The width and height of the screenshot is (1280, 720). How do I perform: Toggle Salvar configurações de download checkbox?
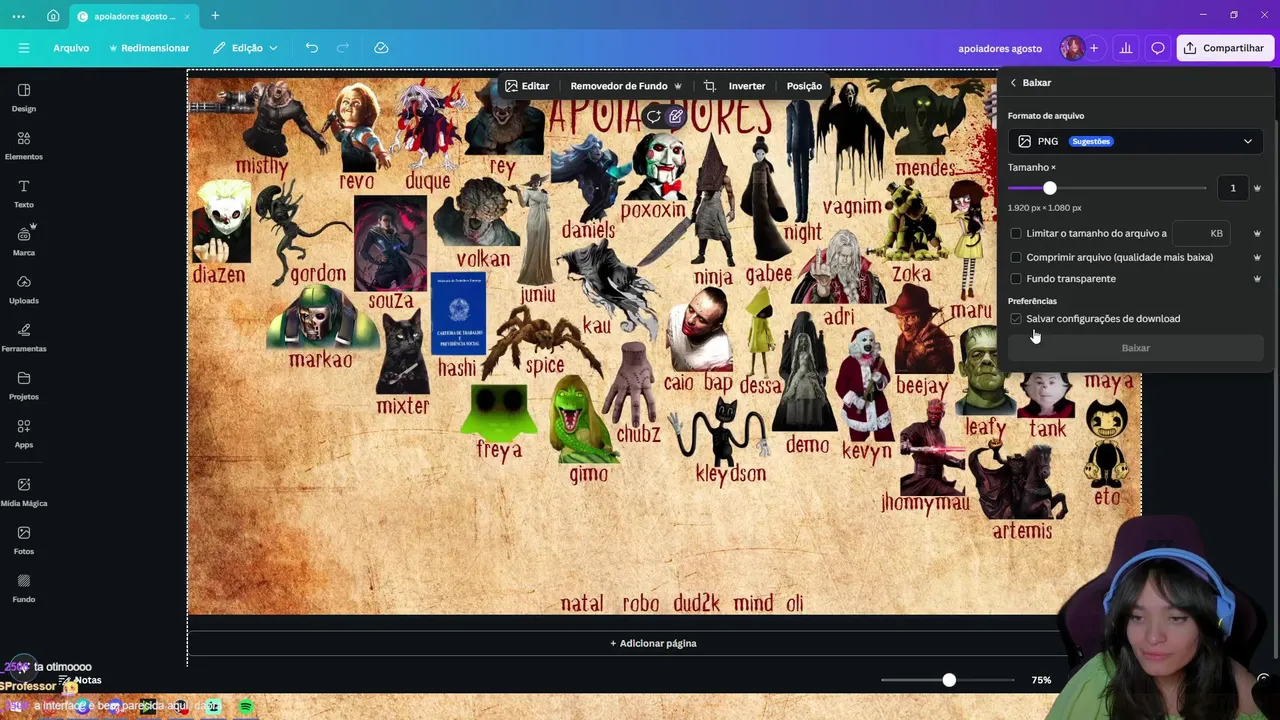[x=1016, y=319]
